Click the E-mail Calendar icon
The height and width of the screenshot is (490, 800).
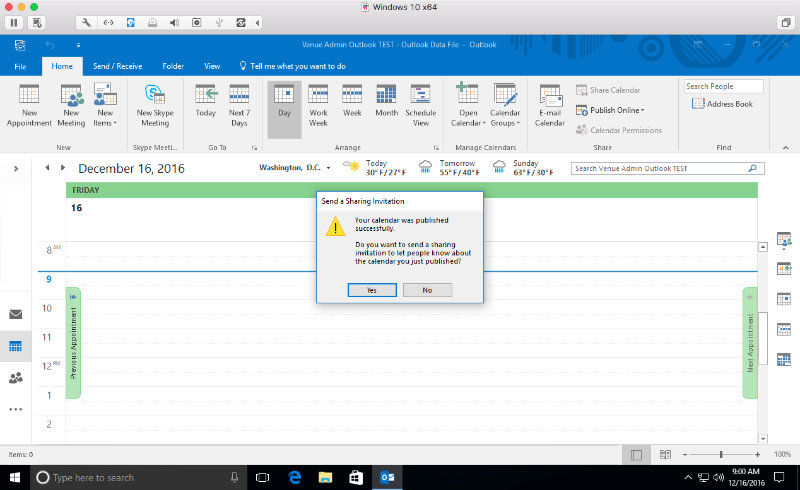549,106
